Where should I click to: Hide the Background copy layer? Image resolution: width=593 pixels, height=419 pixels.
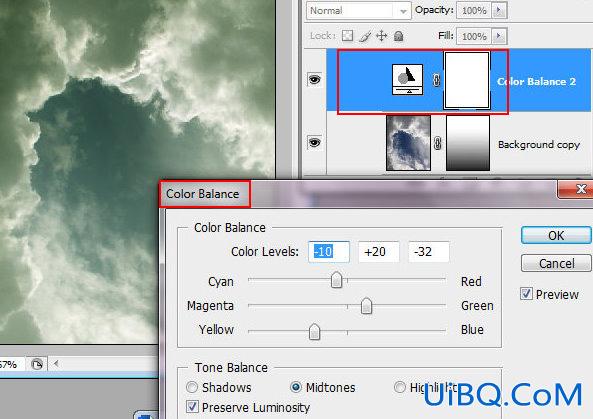[x=315, y=142]
